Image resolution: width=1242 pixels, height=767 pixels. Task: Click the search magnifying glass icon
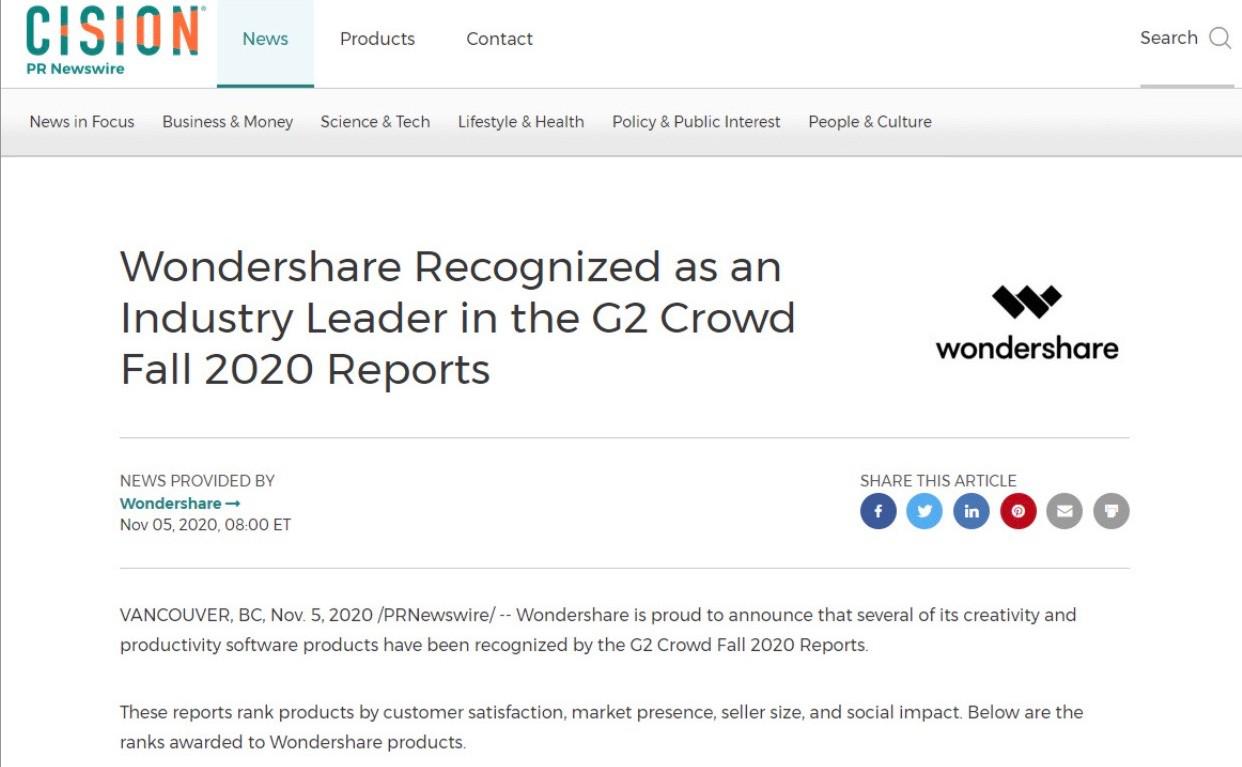point(1220,38)
